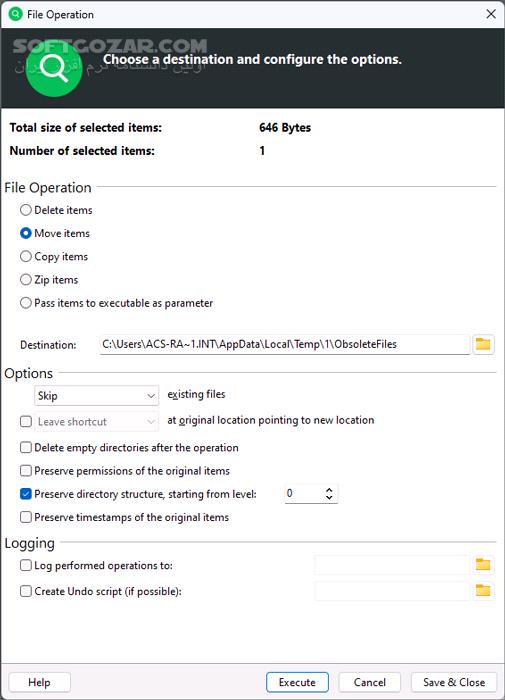Viewport: 505px width, 700px height.
Task: Click folder icon beside log file field
Action: click(483, 565)
